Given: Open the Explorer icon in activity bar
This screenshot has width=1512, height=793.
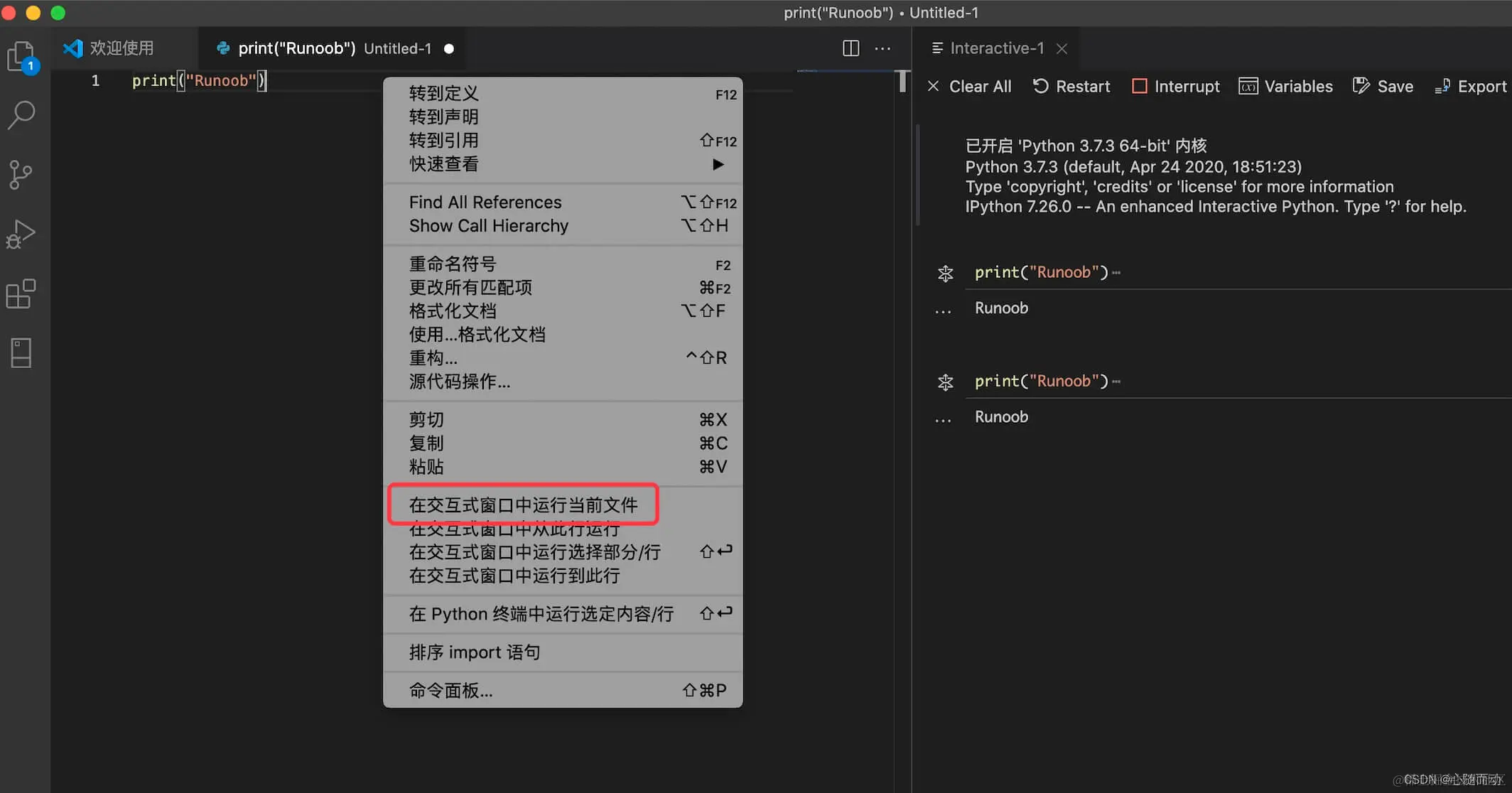Looking at the screenshot, I should (x=21, y=55).
